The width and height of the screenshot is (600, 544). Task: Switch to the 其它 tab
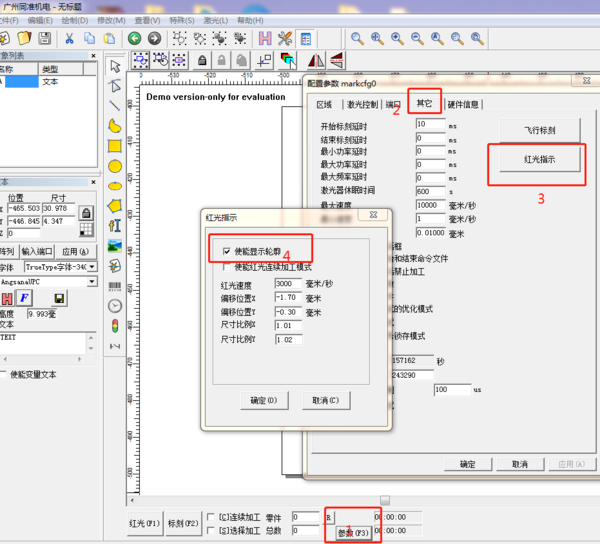424,103
